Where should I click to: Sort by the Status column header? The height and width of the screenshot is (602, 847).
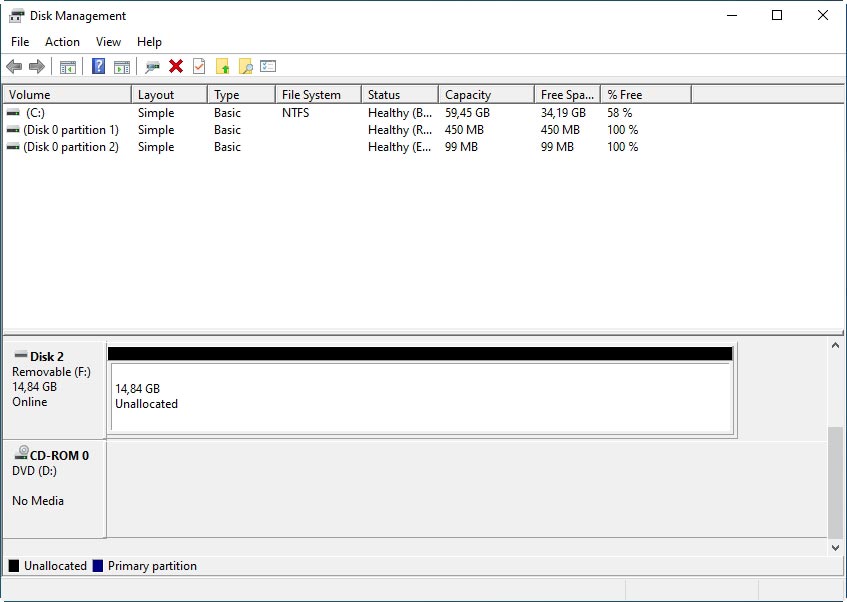click(400, 95)
